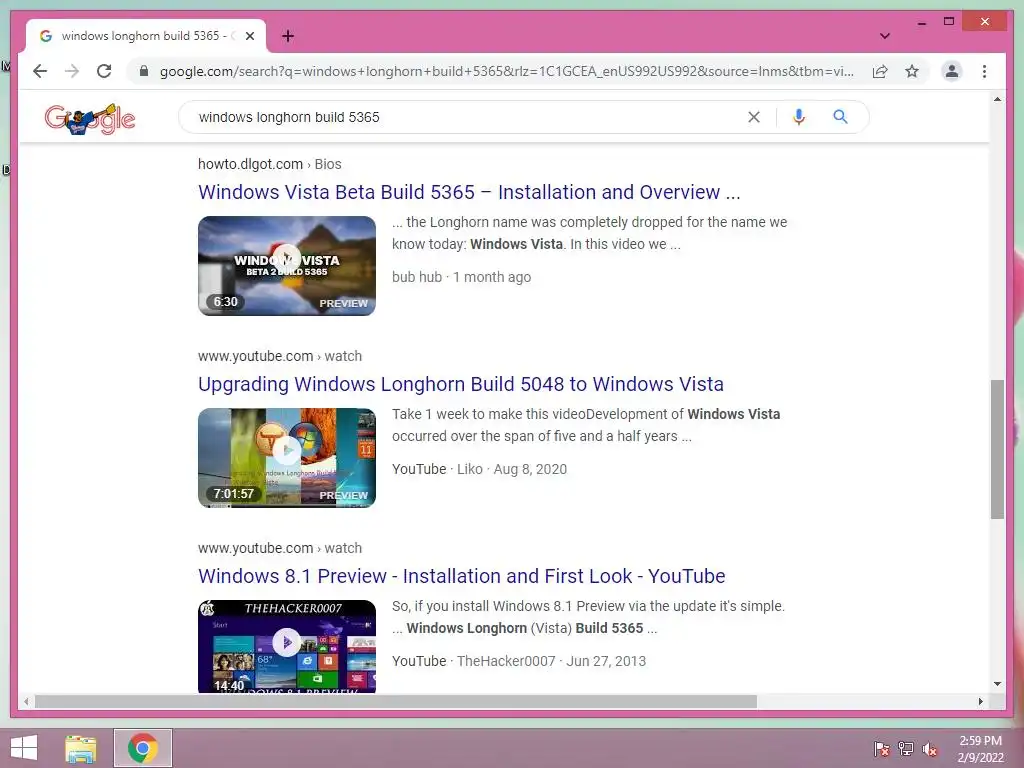Open a new tab with the plus button
The image size is (1024, 768).
point(288,36)
